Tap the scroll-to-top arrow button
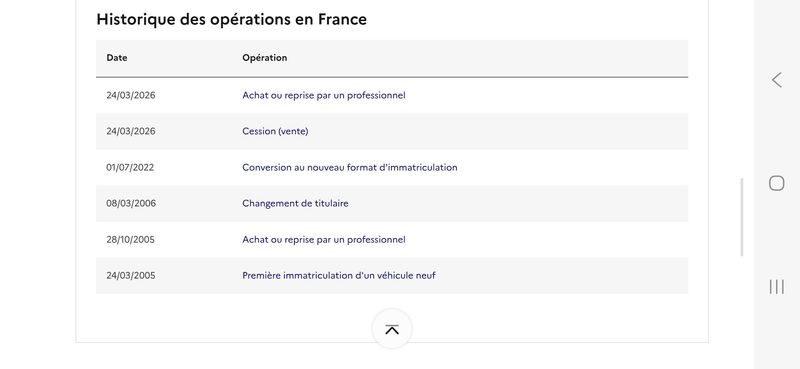The width and height of the screenshot is (800, 369). point(392,329)
